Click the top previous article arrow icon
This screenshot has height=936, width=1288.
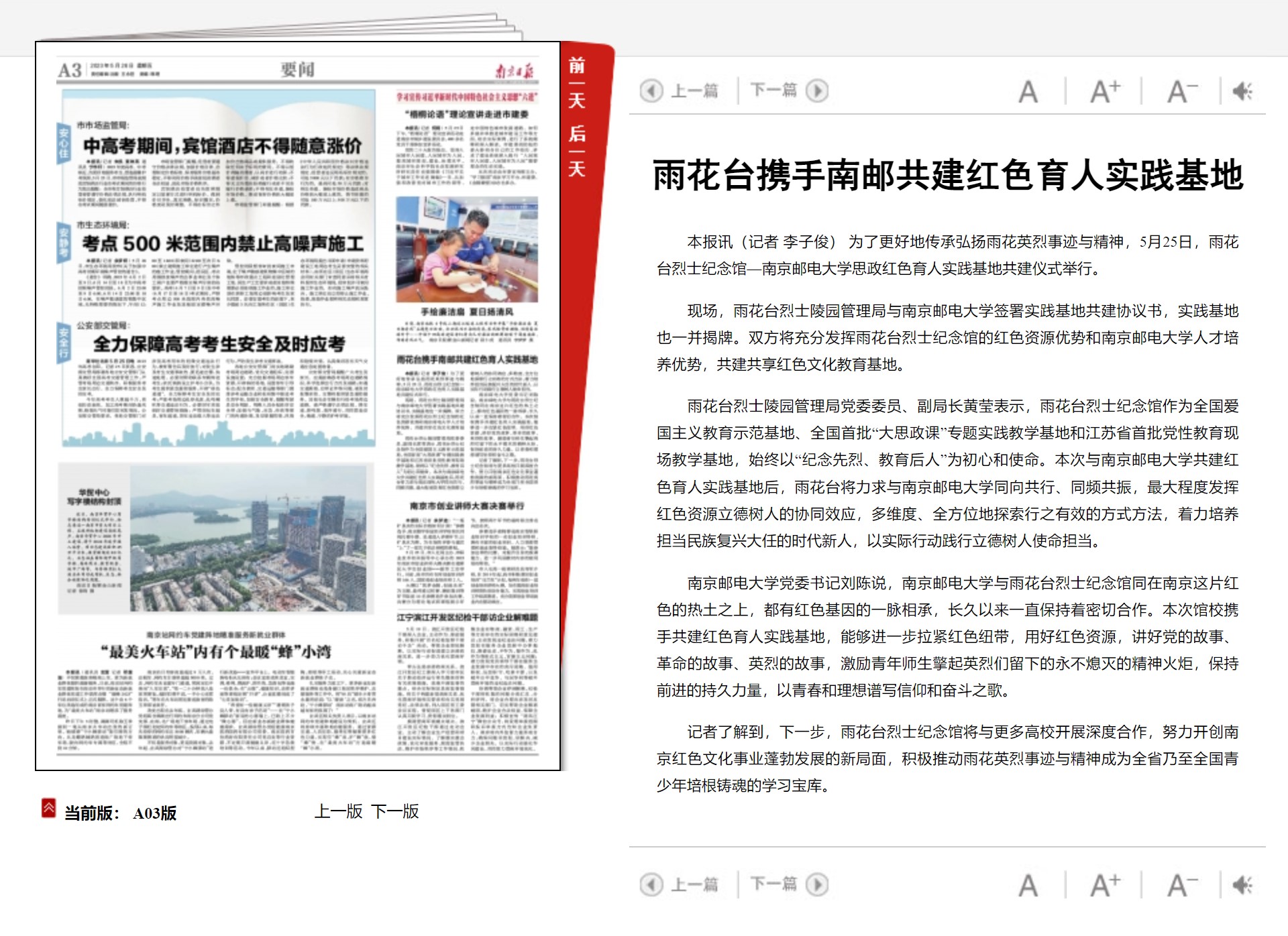(x=651, y=91)
